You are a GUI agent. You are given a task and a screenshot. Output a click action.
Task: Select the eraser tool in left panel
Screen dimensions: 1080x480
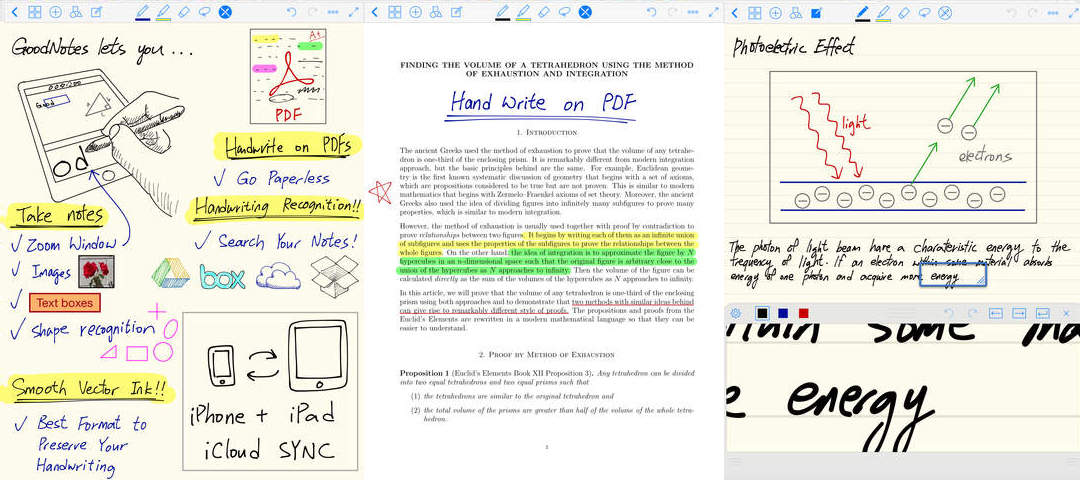coord(184,12)
